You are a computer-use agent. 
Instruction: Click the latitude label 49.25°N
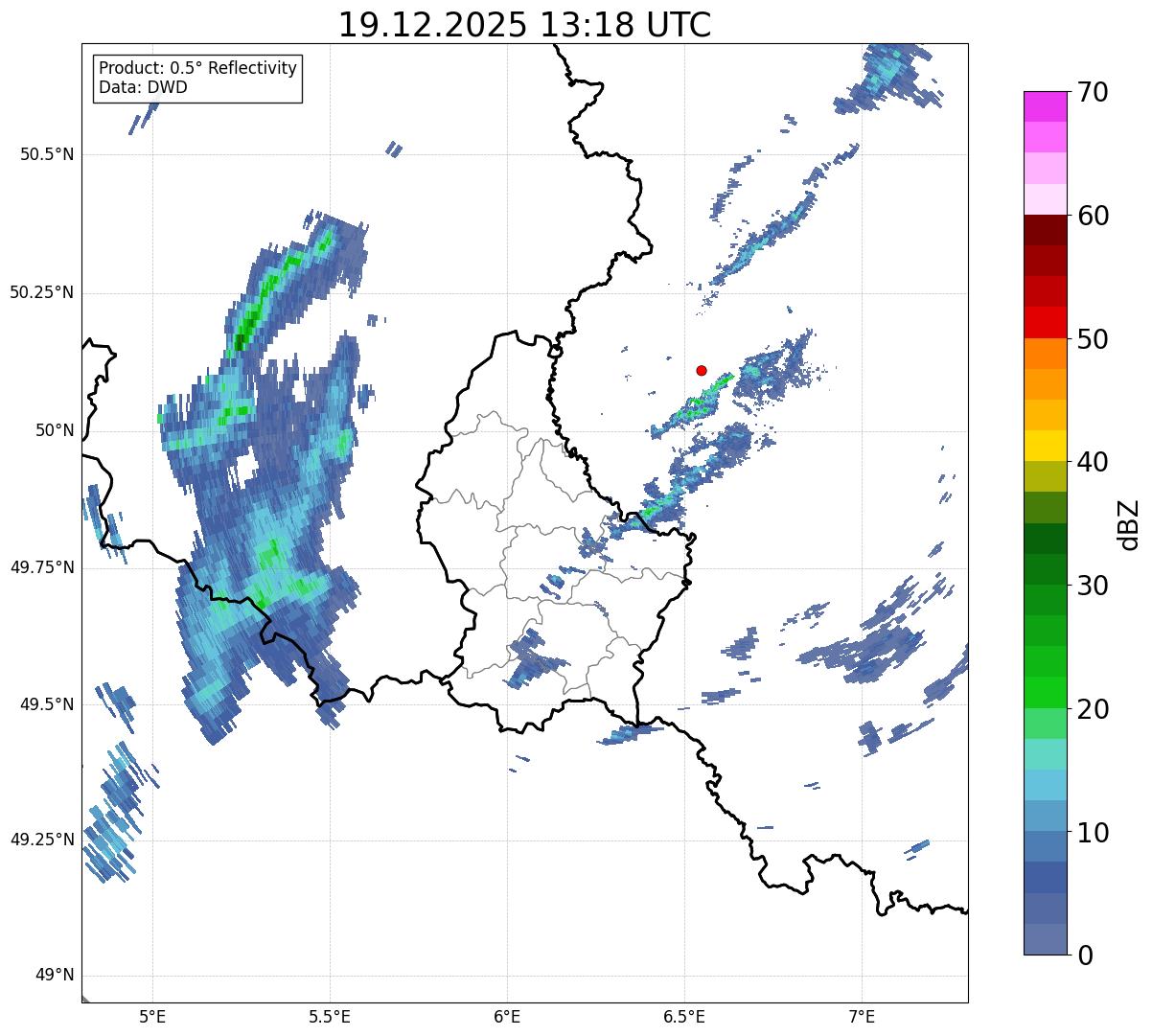point(42,840)
